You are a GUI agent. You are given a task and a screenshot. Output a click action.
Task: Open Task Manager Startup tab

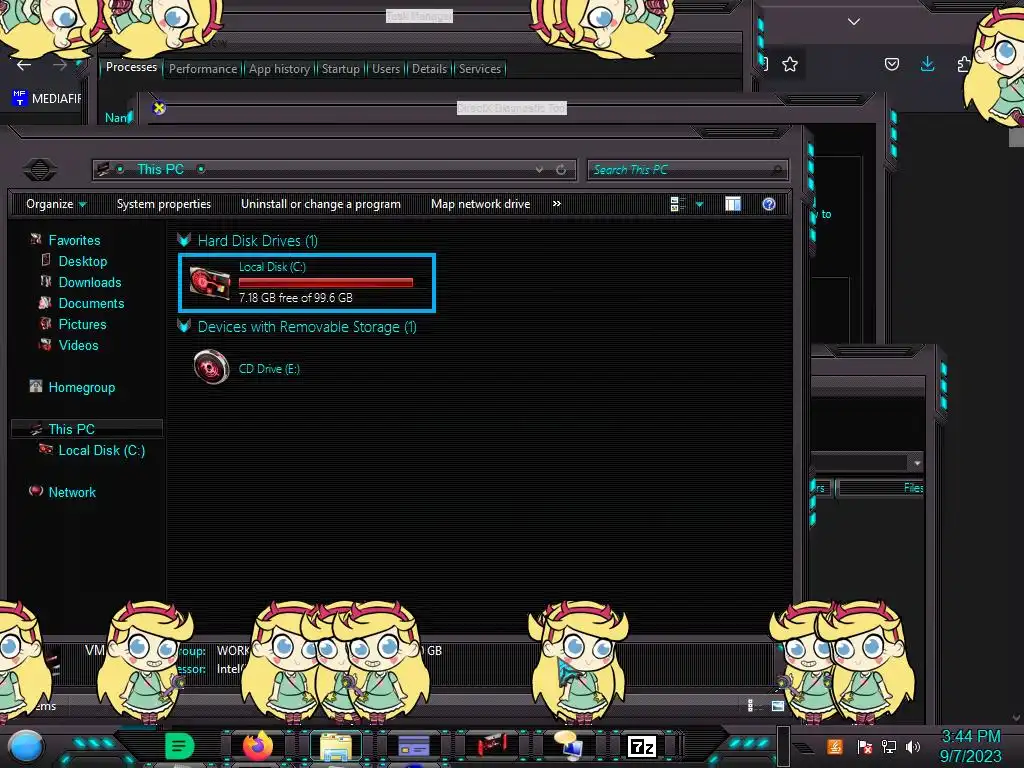point(340,69)
